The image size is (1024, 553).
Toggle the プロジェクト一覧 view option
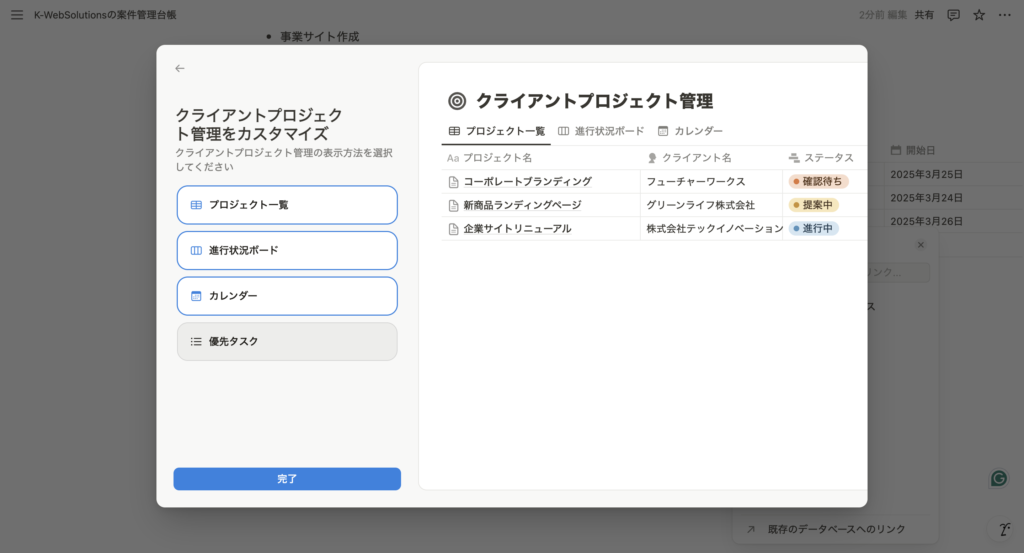[287, 205]
